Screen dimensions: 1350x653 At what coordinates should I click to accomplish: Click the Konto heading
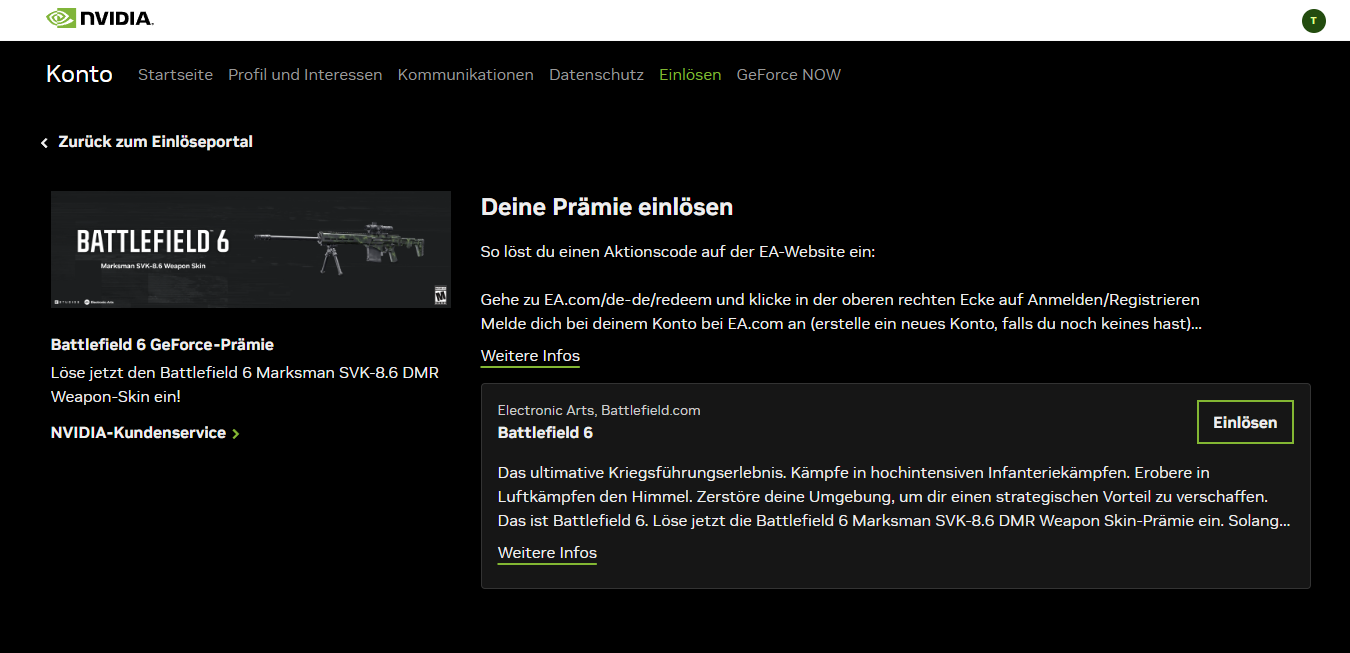coord(79,74)
